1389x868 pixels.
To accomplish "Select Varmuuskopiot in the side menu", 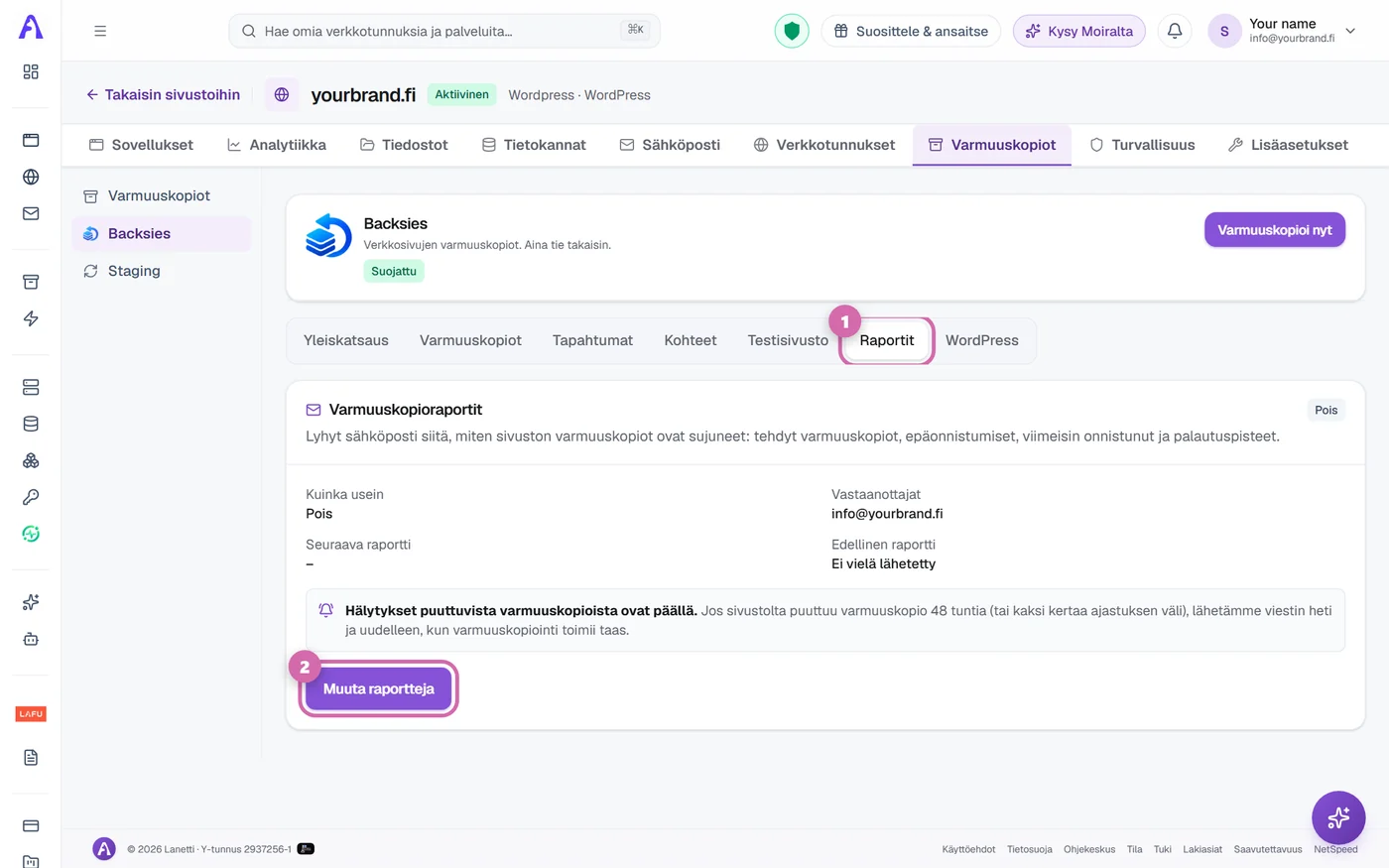I will [x=162, y=195].
